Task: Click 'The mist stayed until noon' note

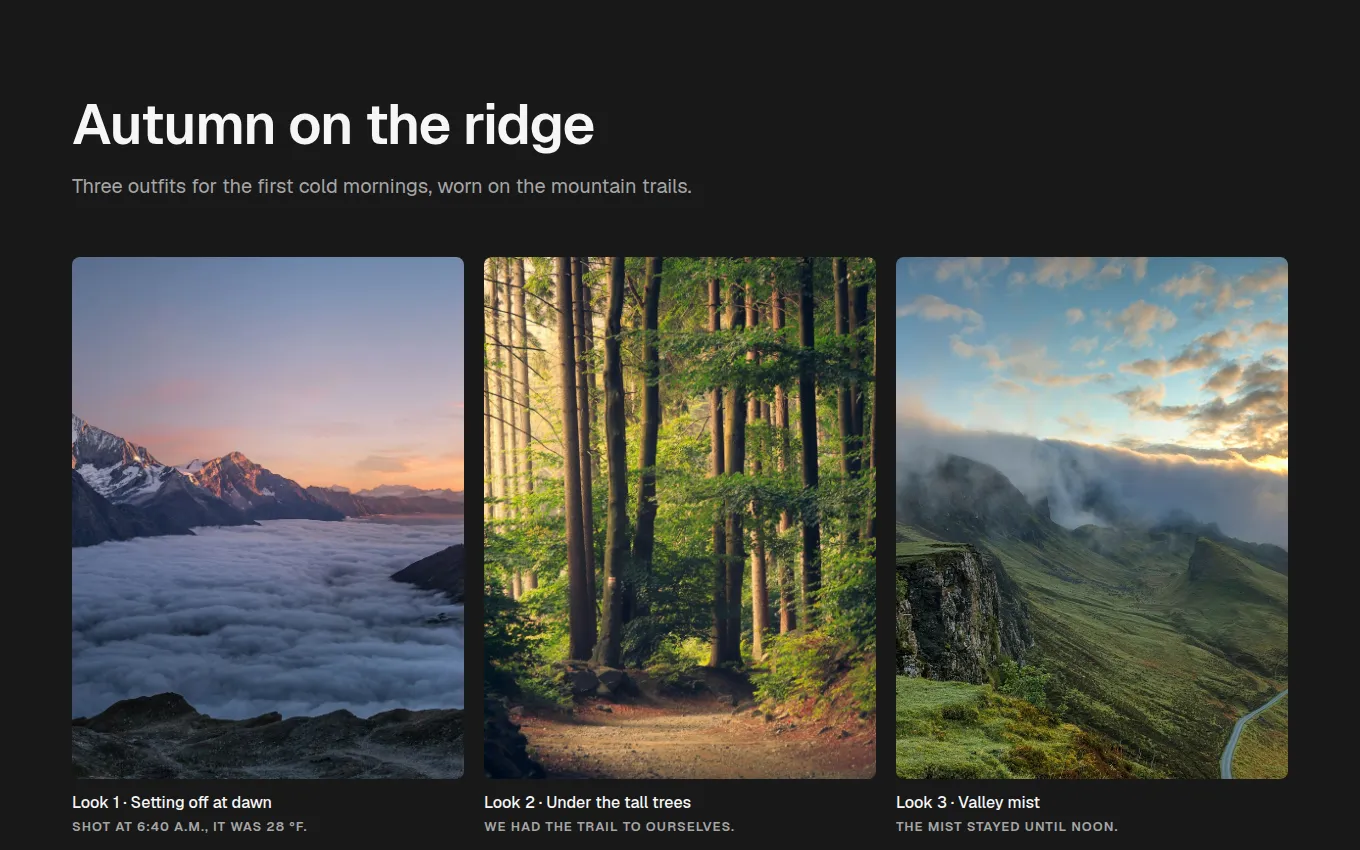Action: coord(1007,827)
